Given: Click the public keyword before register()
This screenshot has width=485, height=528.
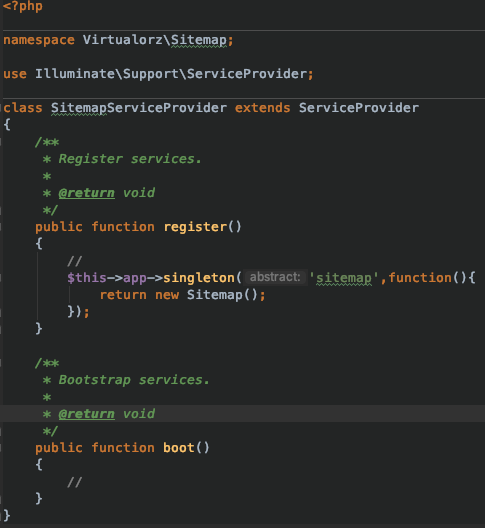Looking at the screenshot, I should pyautogui.click(x=59, y=227).
